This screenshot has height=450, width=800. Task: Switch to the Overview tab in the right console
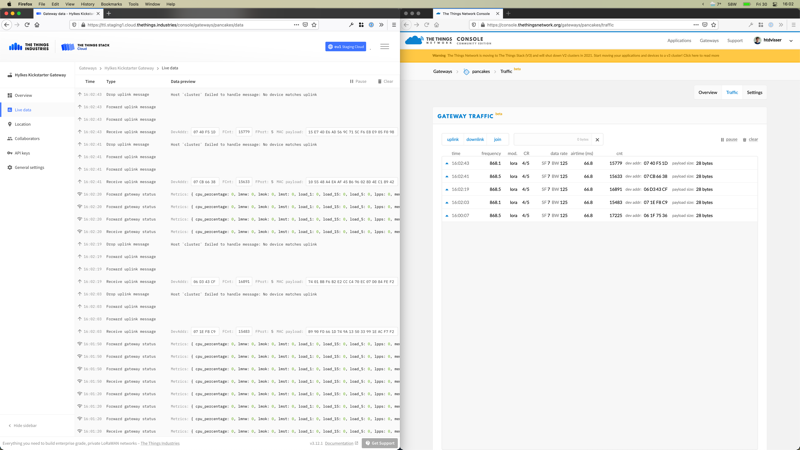(708, 92)
